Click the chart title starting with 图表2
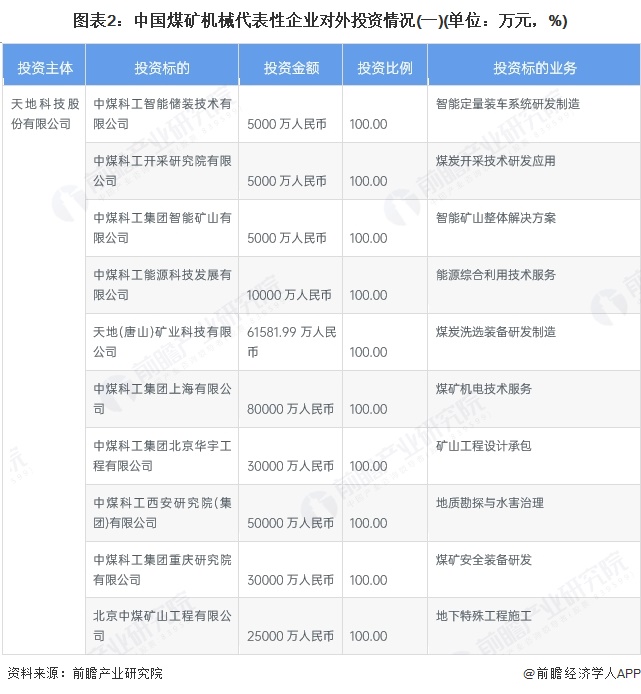Screen dimensions: 641x694 320,20
